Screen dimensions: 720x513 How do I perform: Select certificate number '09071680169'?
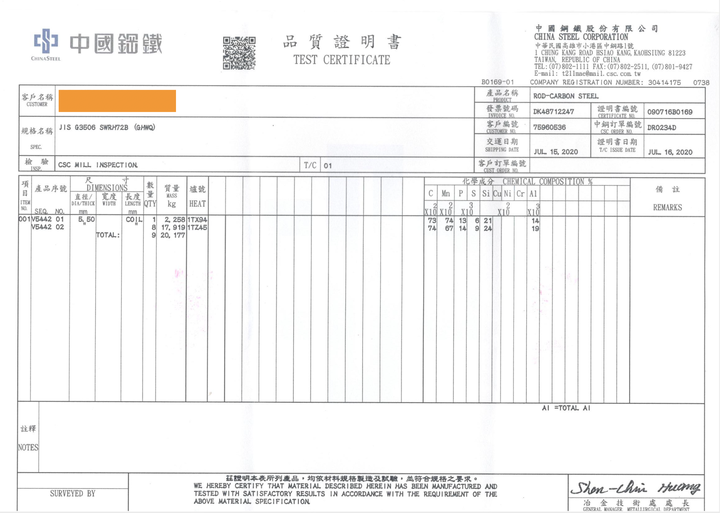(x=670, y=112)
